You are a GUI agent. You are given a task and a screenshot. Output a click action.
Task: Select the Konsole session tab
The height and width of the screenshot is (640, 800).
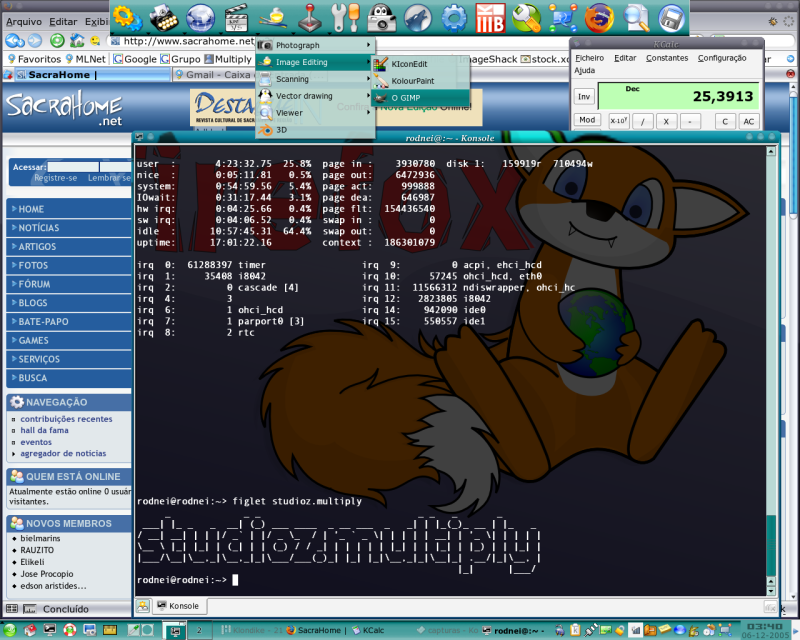click(x=179, y=606)
